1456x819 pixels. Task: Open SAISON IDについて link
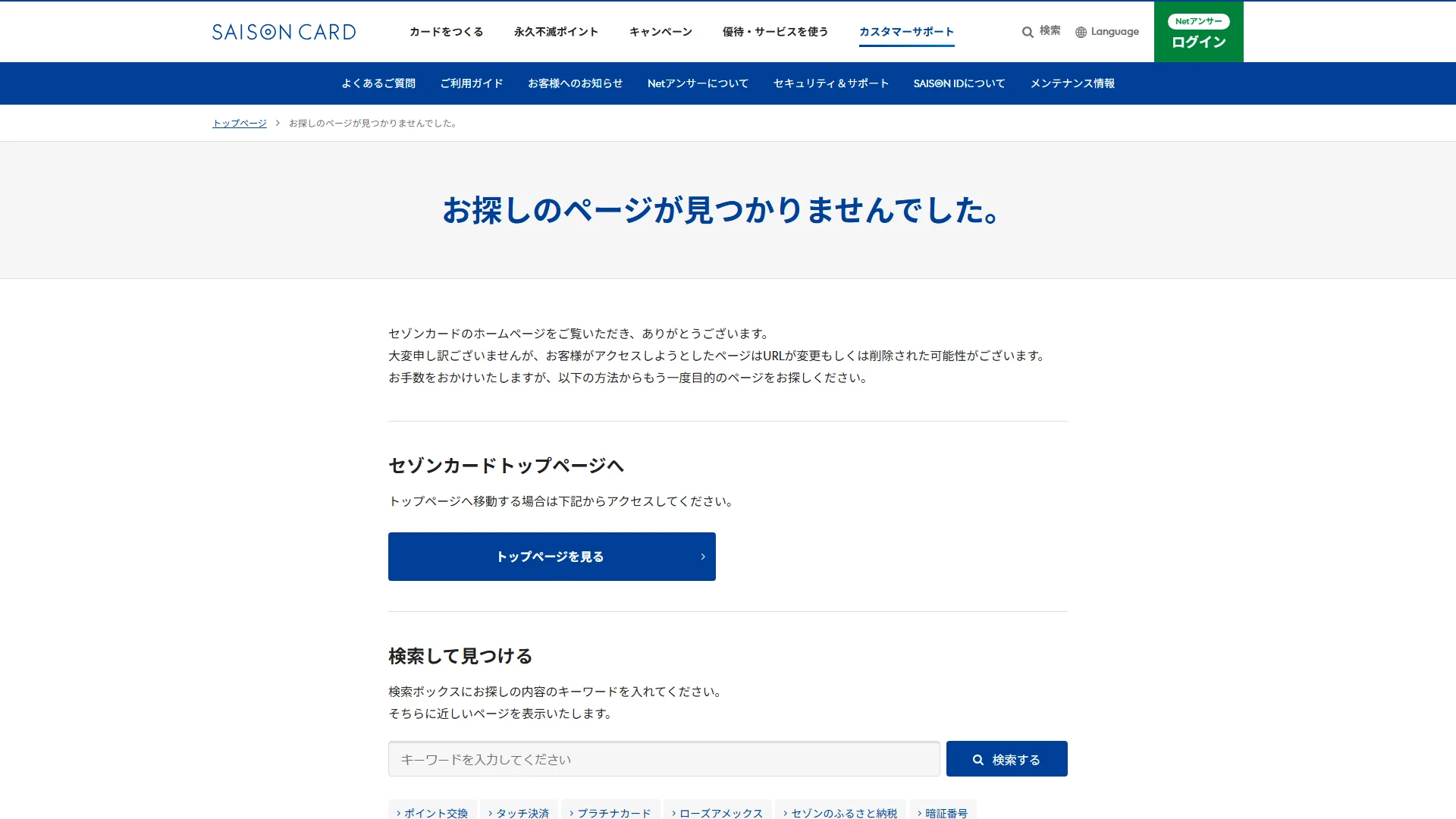959,83
